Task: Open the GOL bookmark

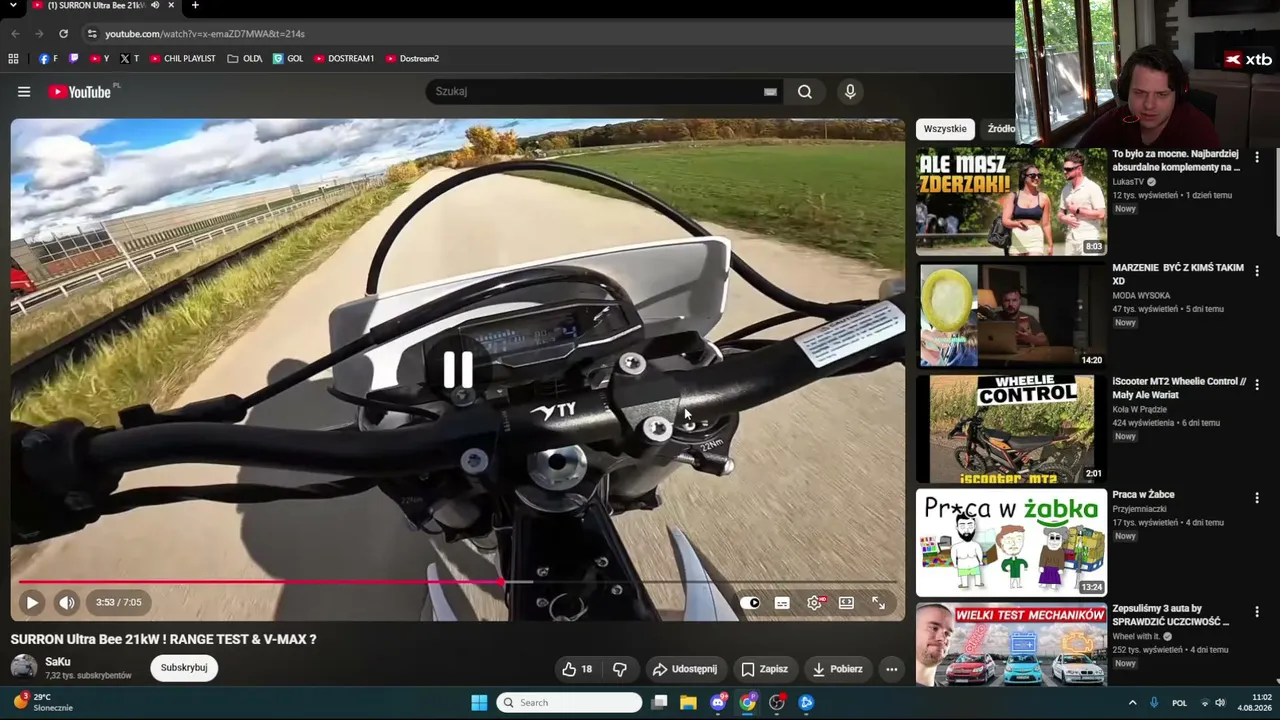Action: tap(288, 59)
